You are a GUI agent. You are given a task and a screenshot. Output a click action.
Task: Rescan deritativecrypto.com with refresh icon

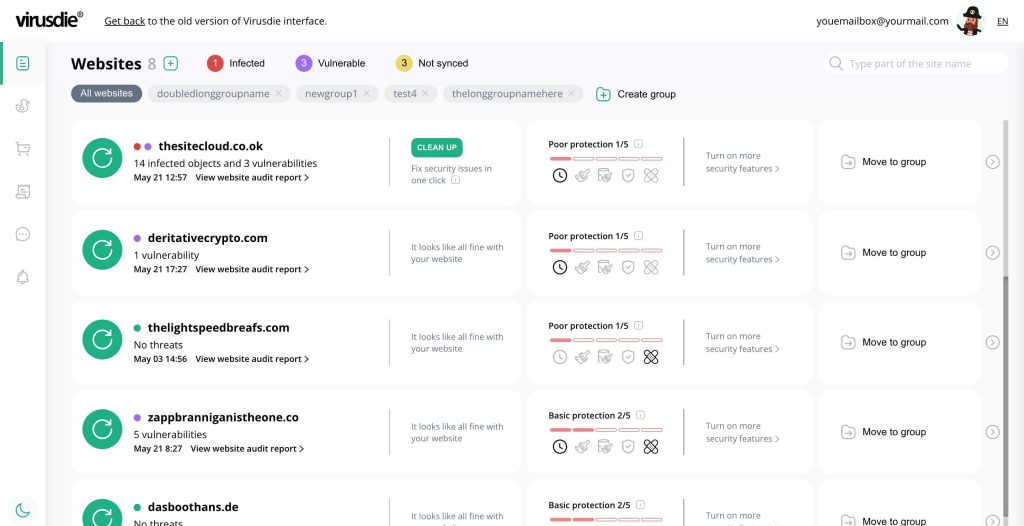coord(103,250)
